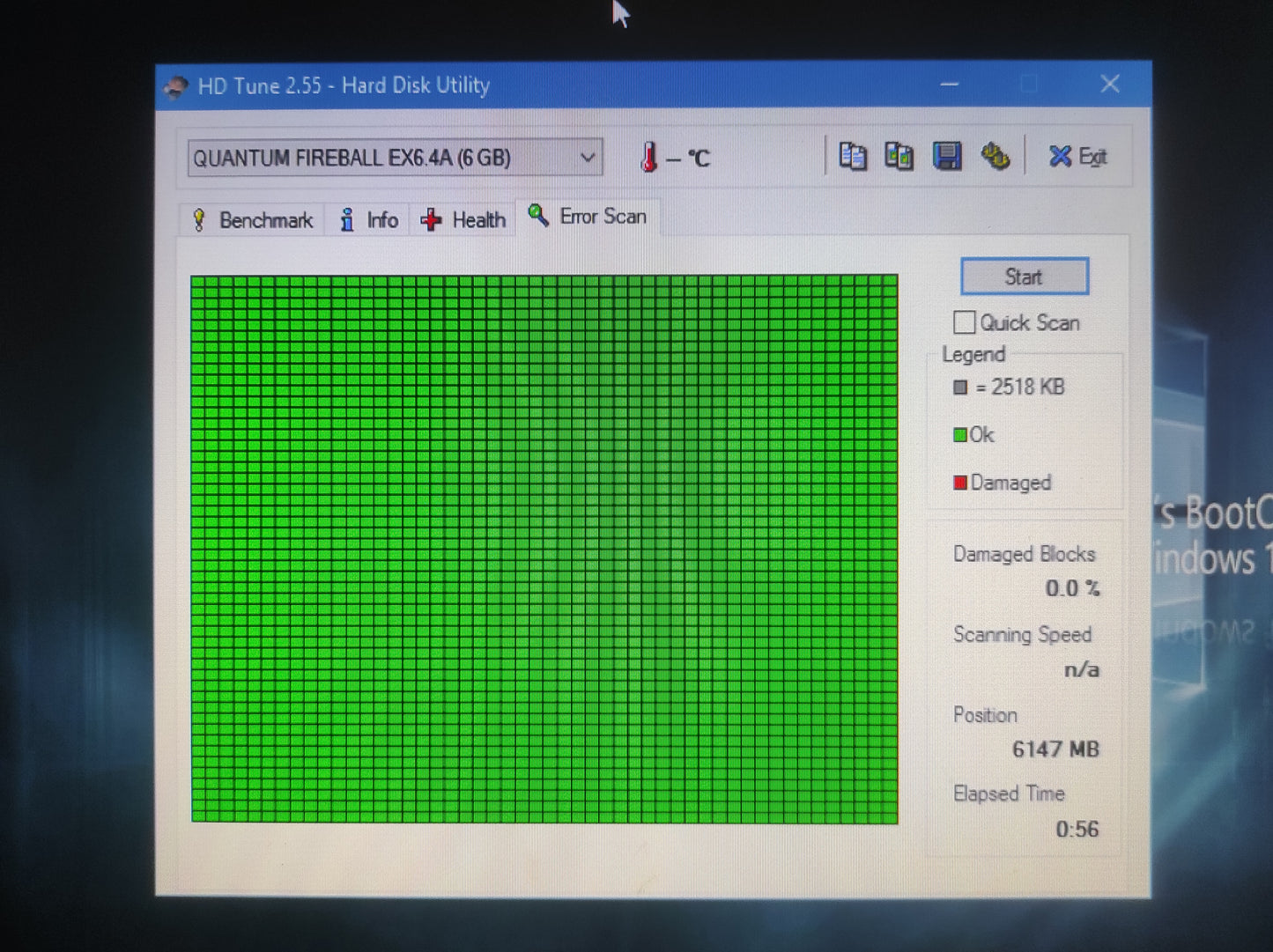Open the Info tab
The width and height of the screenshot is (1273, 952).
click(381, 219)
